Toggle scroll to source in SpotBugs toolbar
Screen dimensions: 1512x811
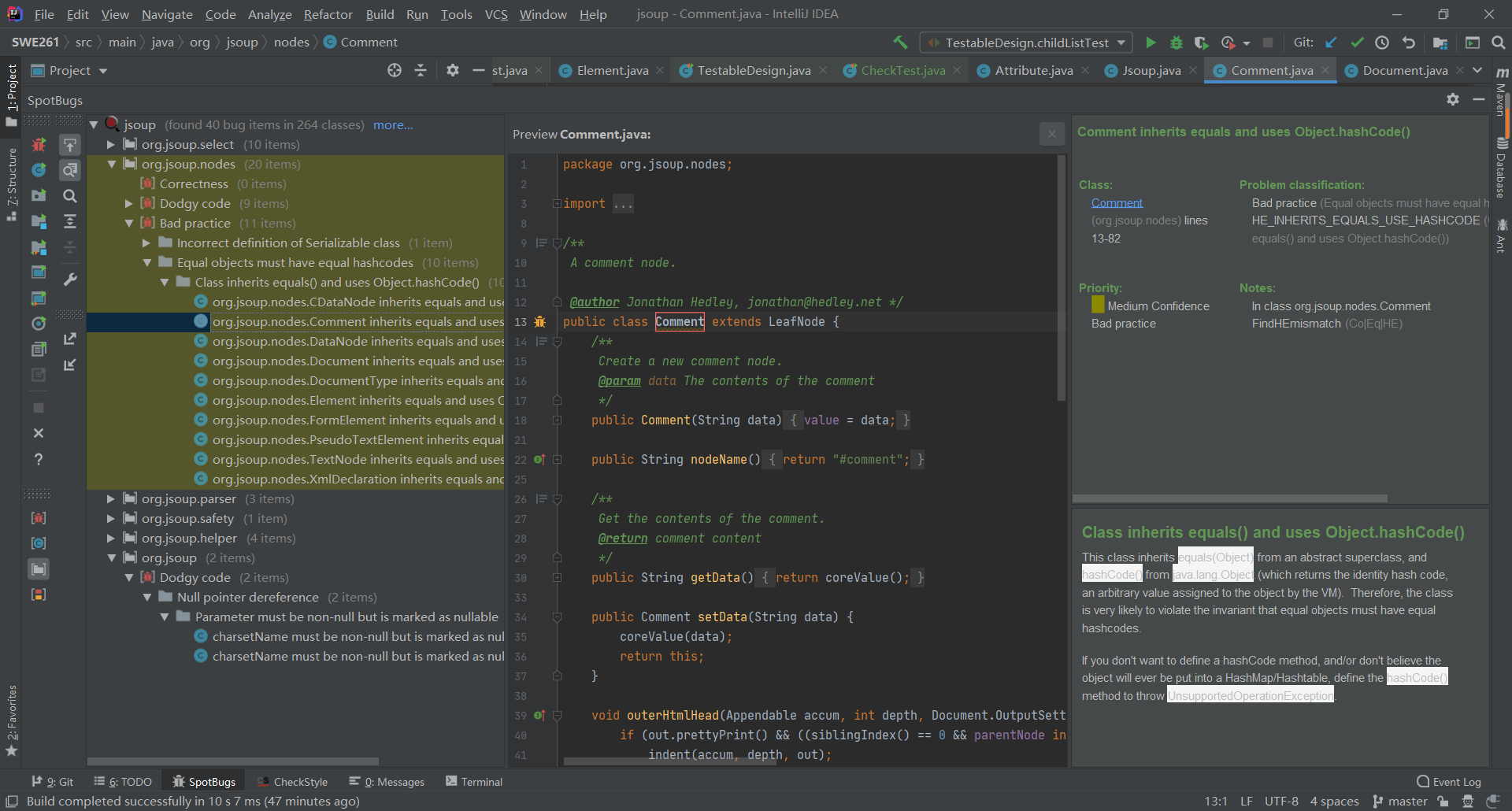(70, 145)
